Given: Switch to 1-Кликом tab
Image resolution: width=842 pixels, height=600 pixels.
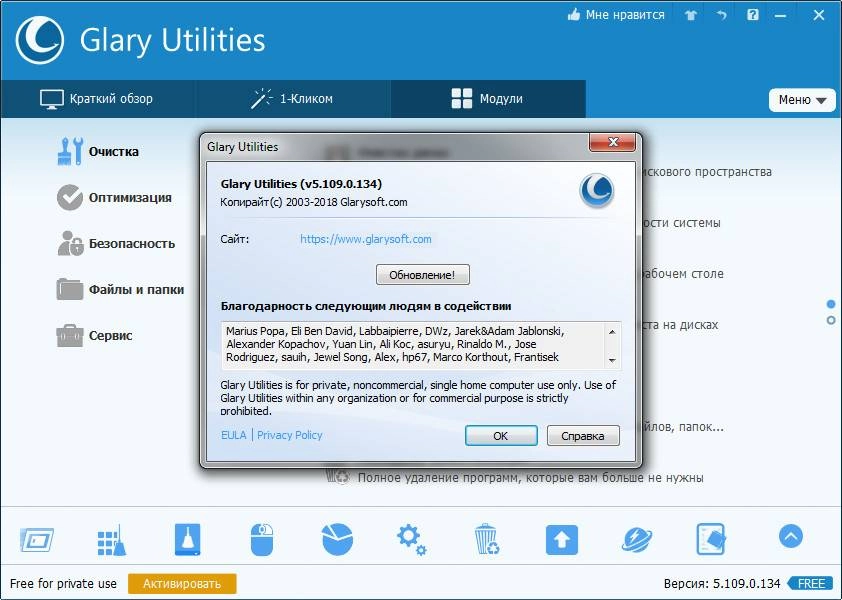Looking at the screenshot, I should click(293, 99).
